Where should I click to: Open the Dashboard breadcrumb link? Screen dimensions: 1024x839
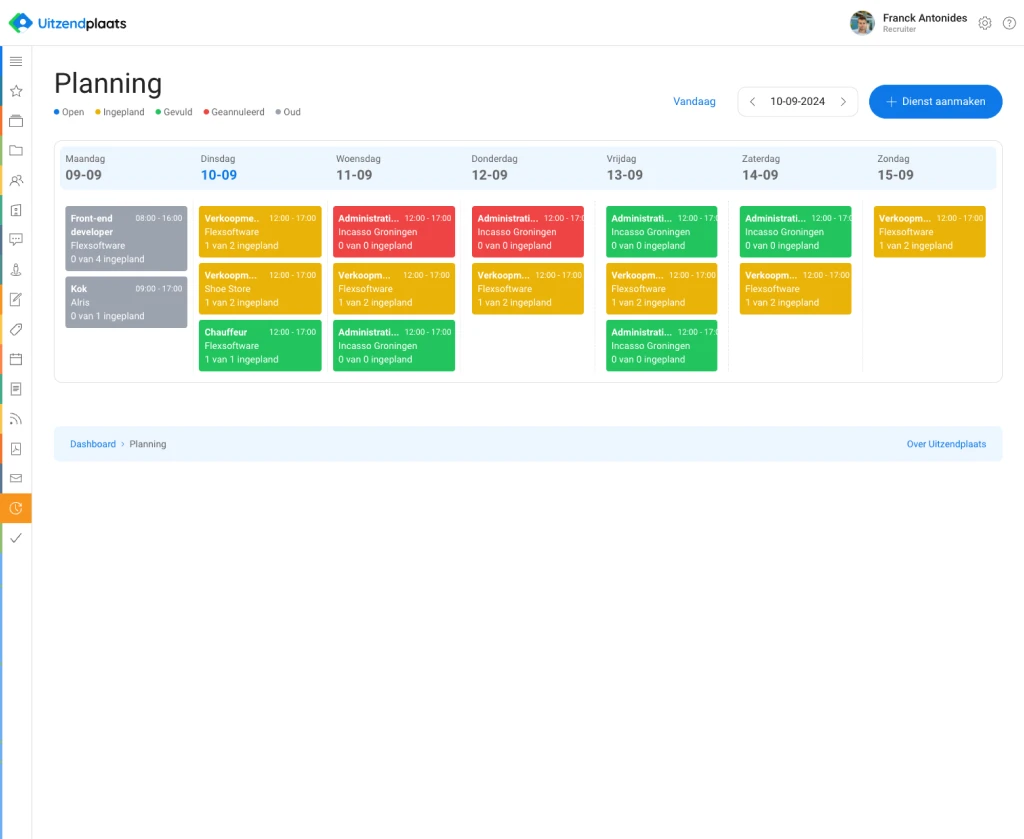(x=93, y=444)
